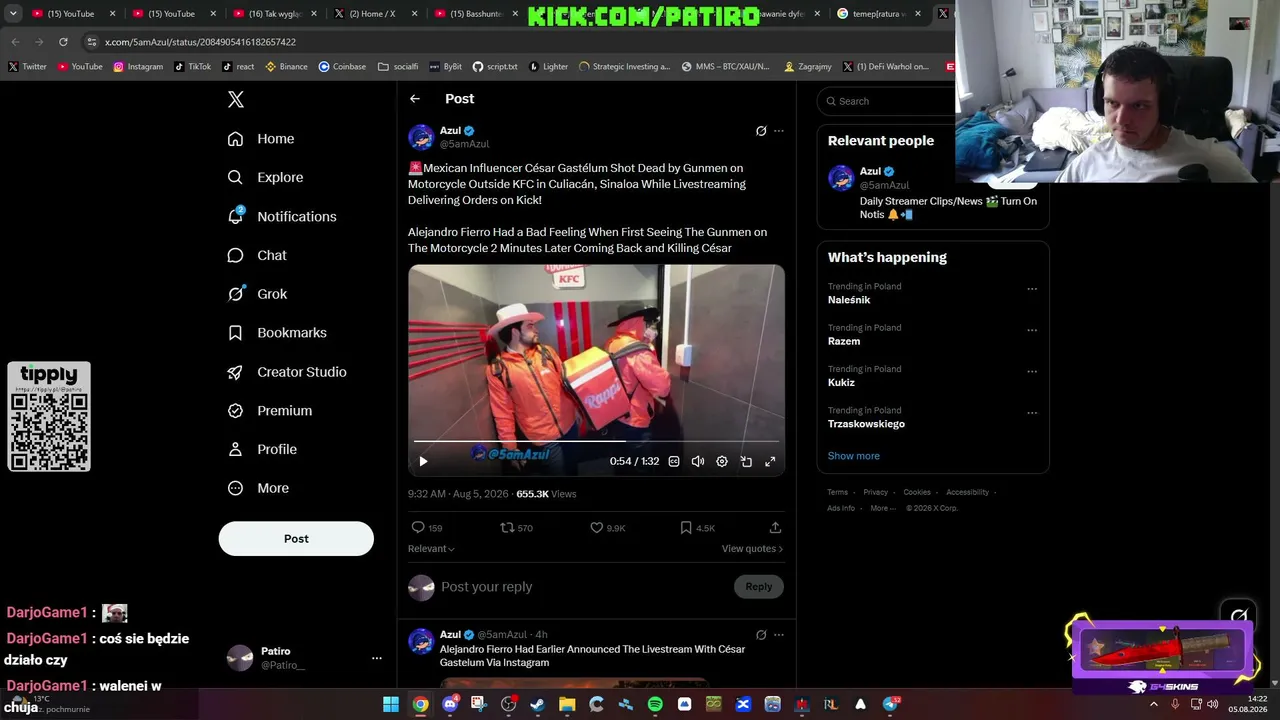
Task: Open the View quotes link
Action: pos(752,549)
